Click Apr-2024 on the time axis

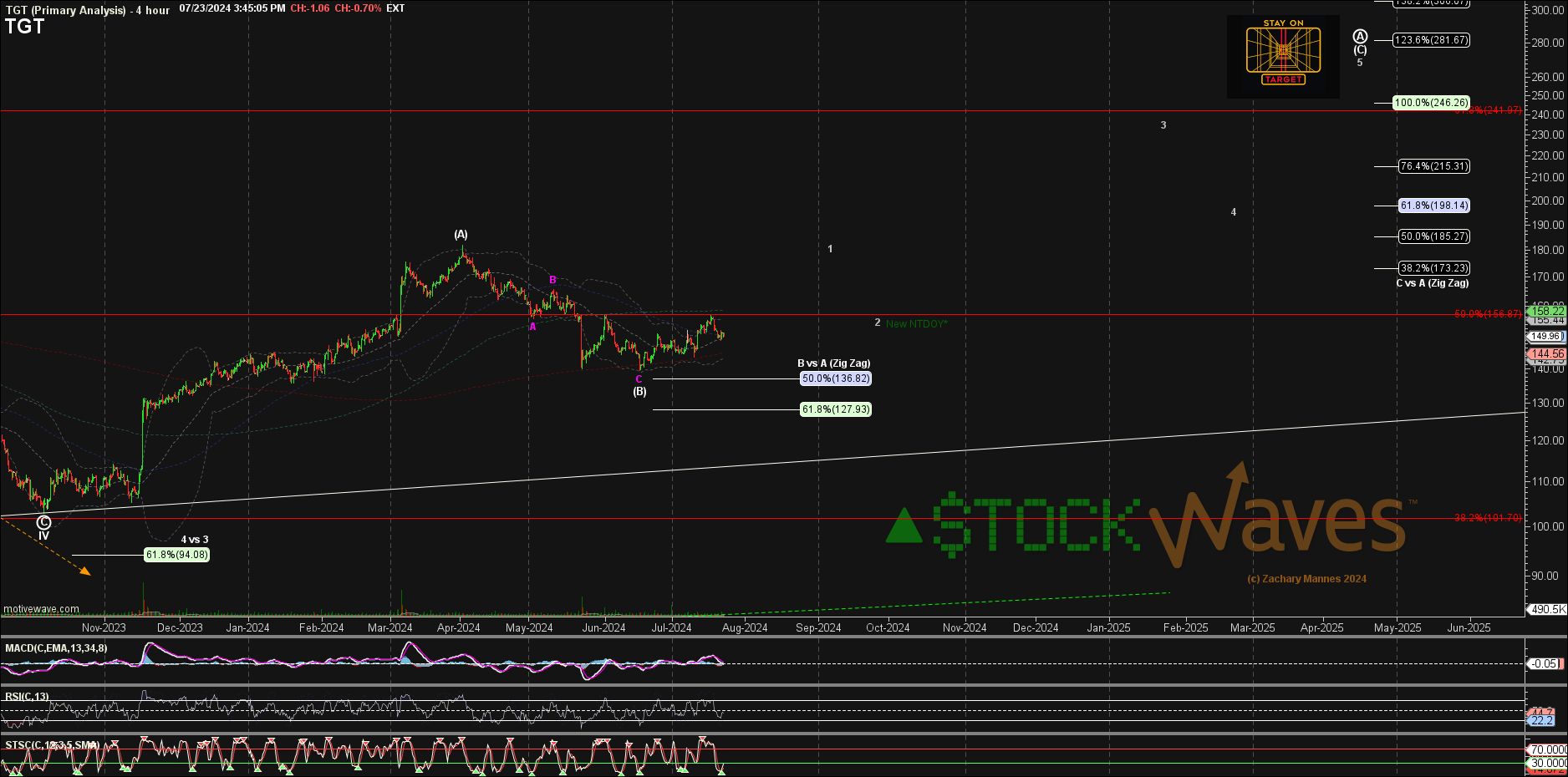click(458, 627)
